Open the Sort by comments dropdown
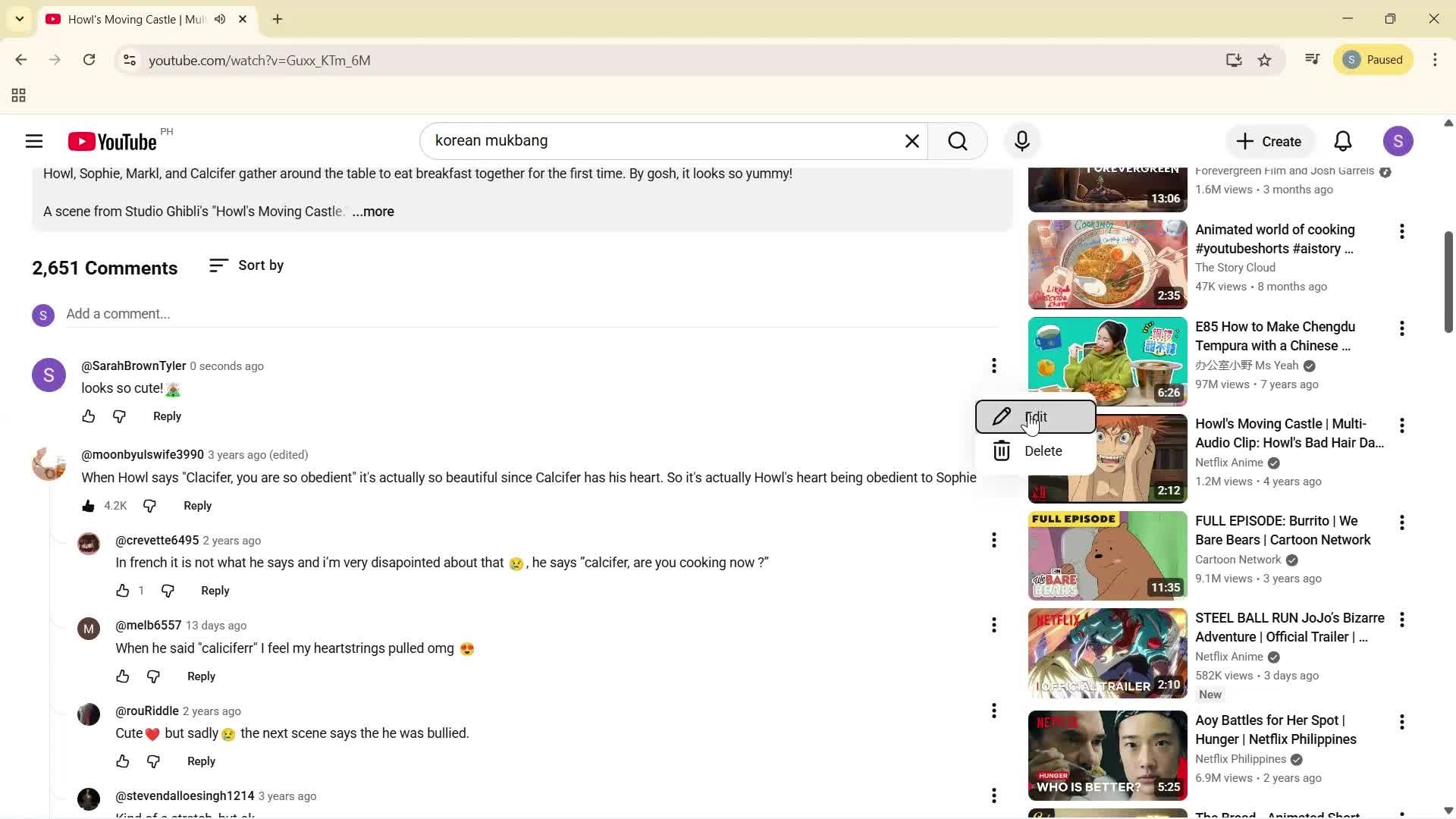 pyautogui.click(x=246, y=265)
